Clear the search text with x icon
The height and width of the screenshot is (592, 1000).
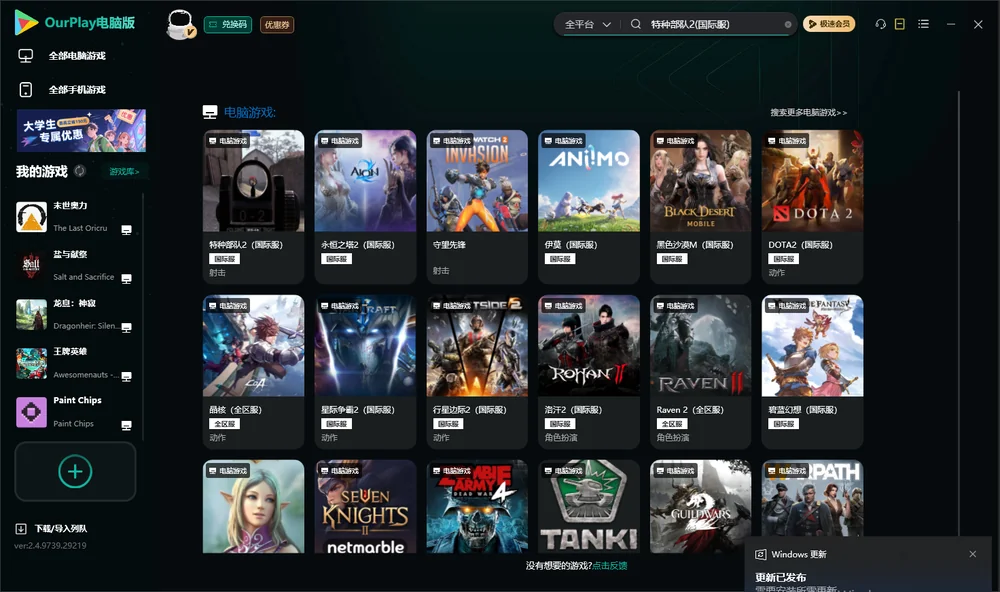point(788,25)
